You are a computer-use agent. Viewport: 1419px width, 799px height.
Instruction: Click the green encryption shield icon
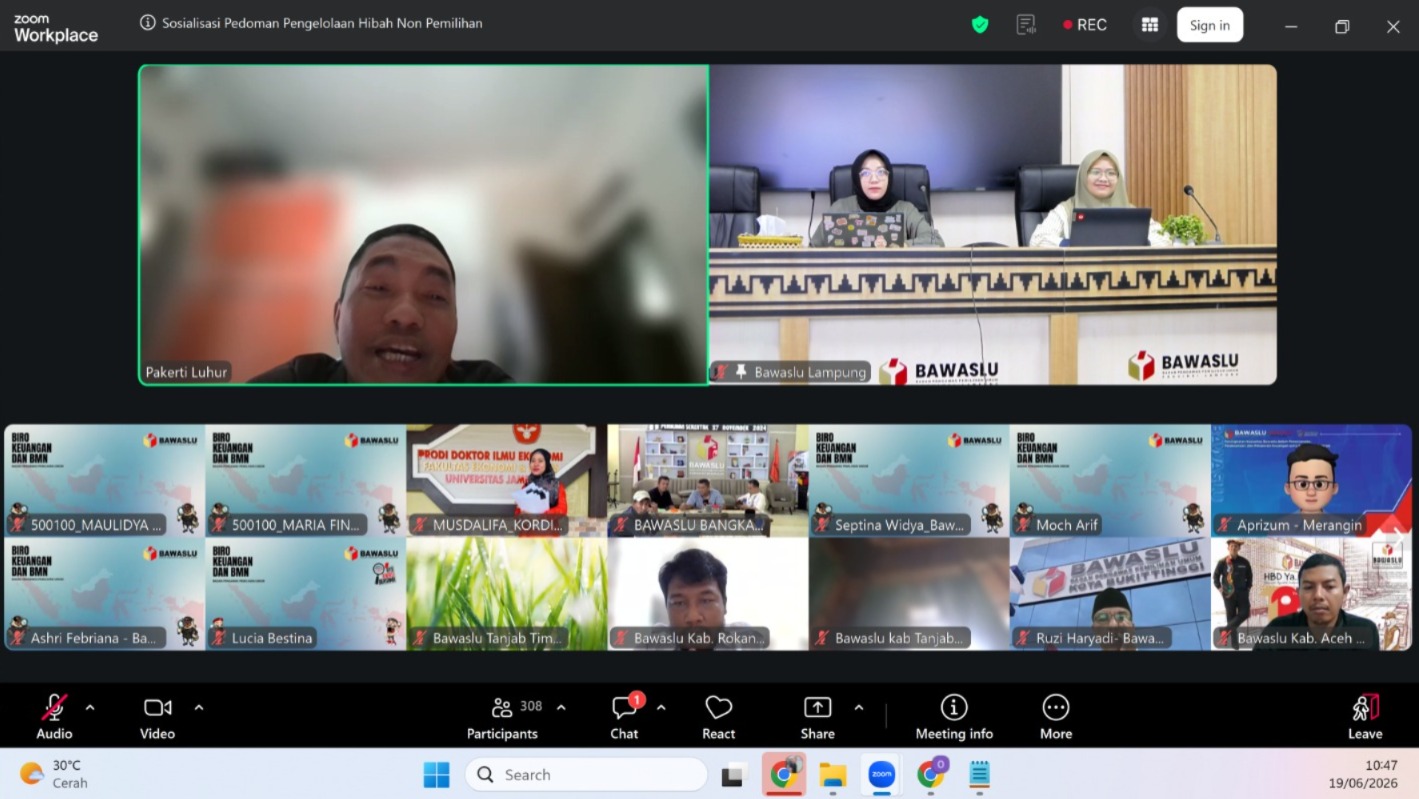[980, 25]
